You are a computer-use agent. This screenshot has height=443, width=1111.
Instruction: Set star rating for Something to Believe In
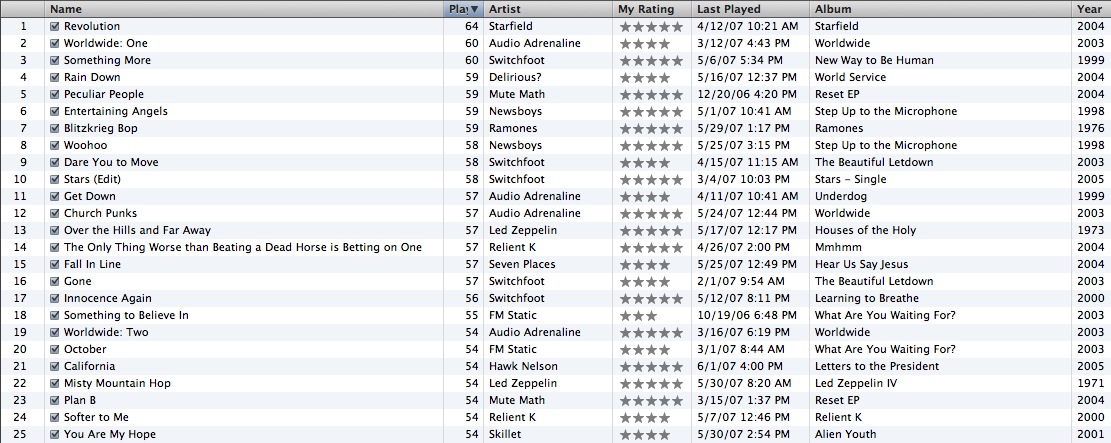click(x=638, y=315)
